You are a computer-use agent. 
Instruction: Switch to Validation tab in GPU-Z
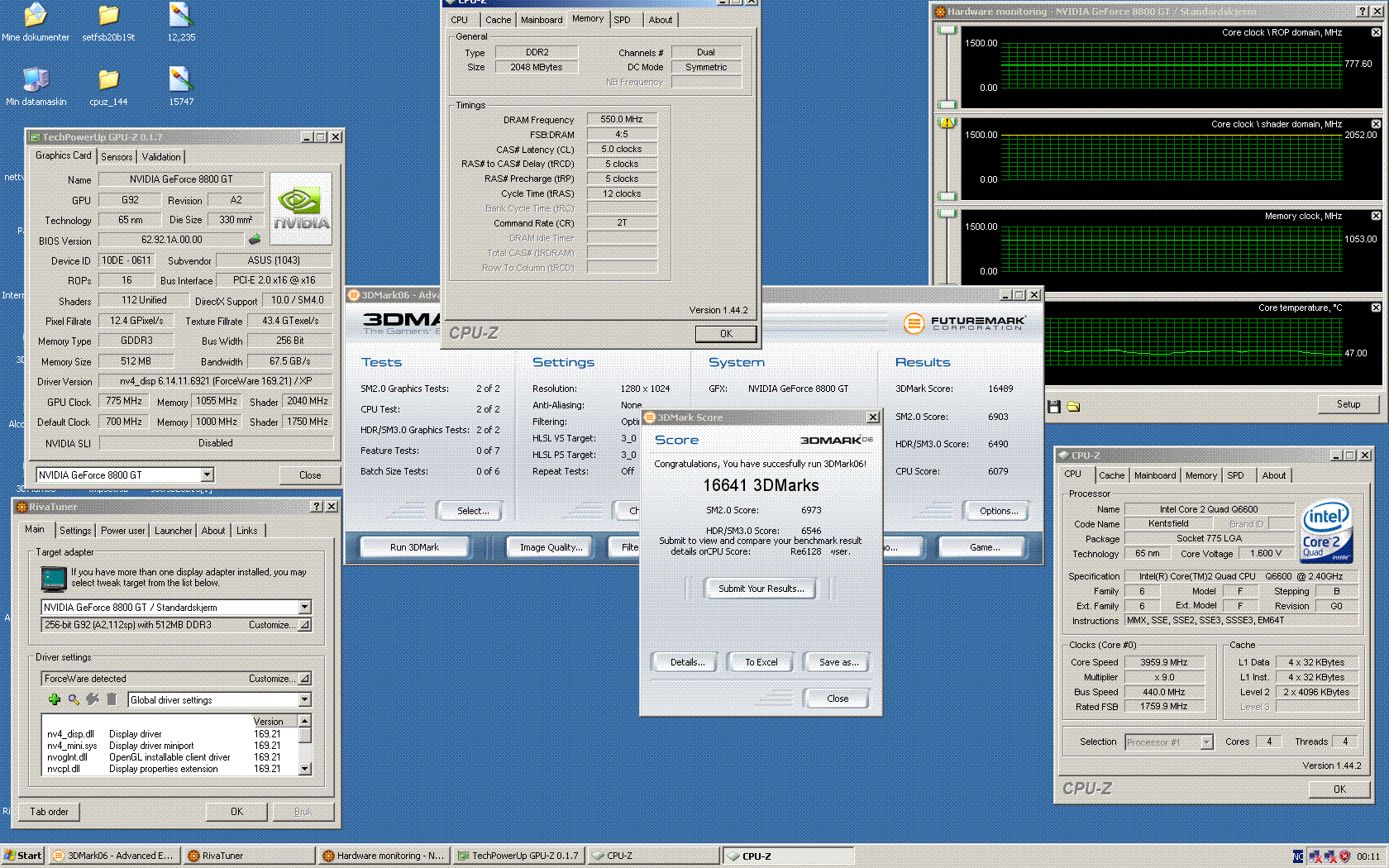coord(161,156)
